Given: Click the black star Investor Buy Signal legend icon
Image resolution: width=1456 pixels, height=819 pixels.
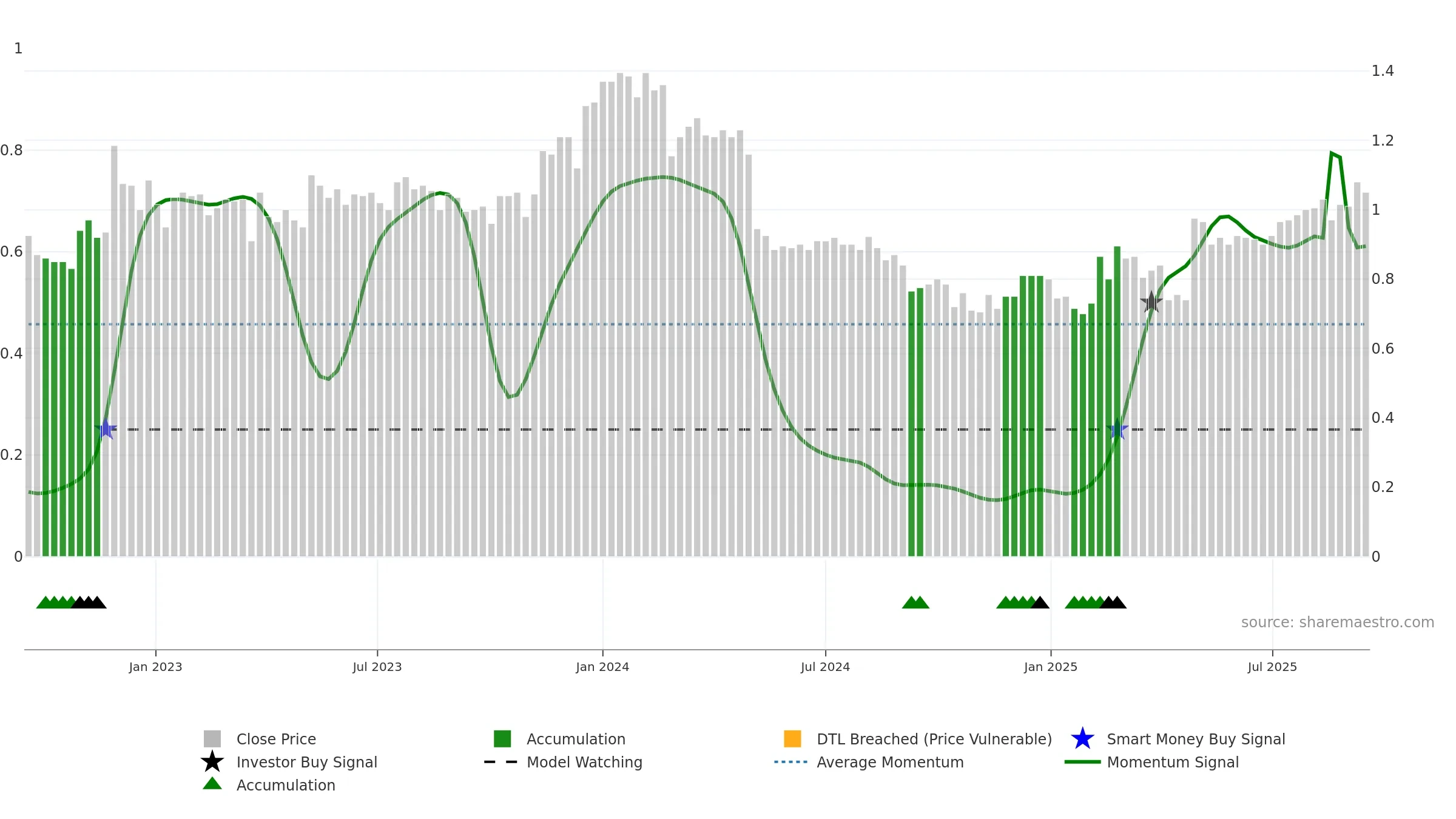Looking at the screenshot, I should [212, 761].
